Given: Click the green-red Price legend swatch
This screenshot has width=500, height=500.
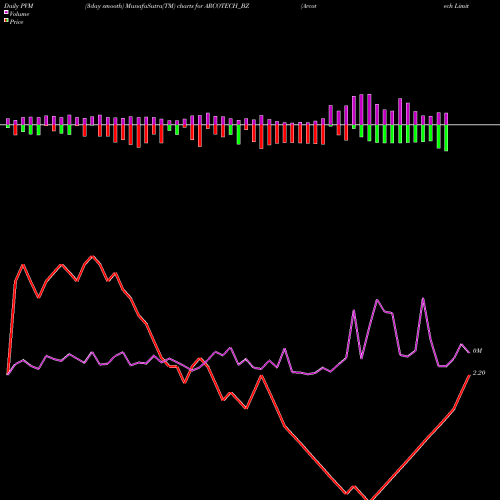Looking at the screenshot, I should pos(6,20).
